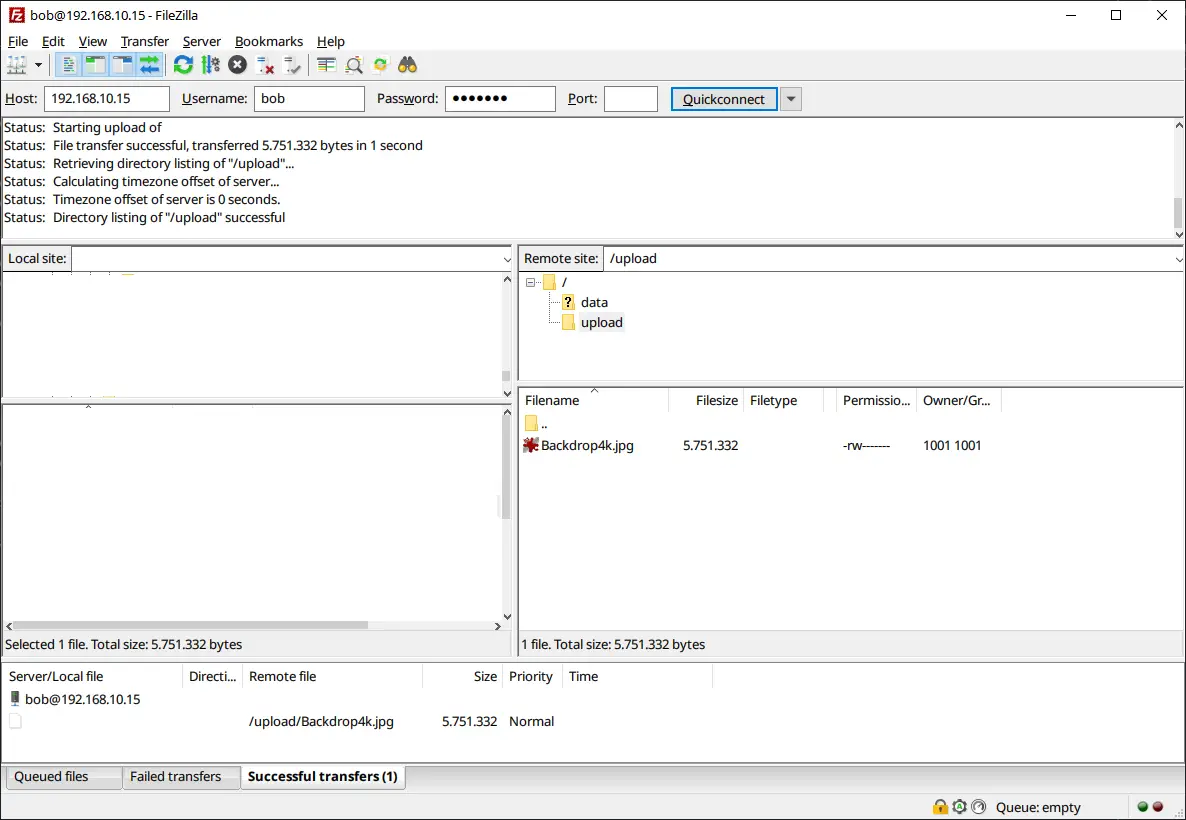Refresh the file and folder lists
Image resolution: width=1186 pixels, height=820 pixels.
click(x=183, y=64)
